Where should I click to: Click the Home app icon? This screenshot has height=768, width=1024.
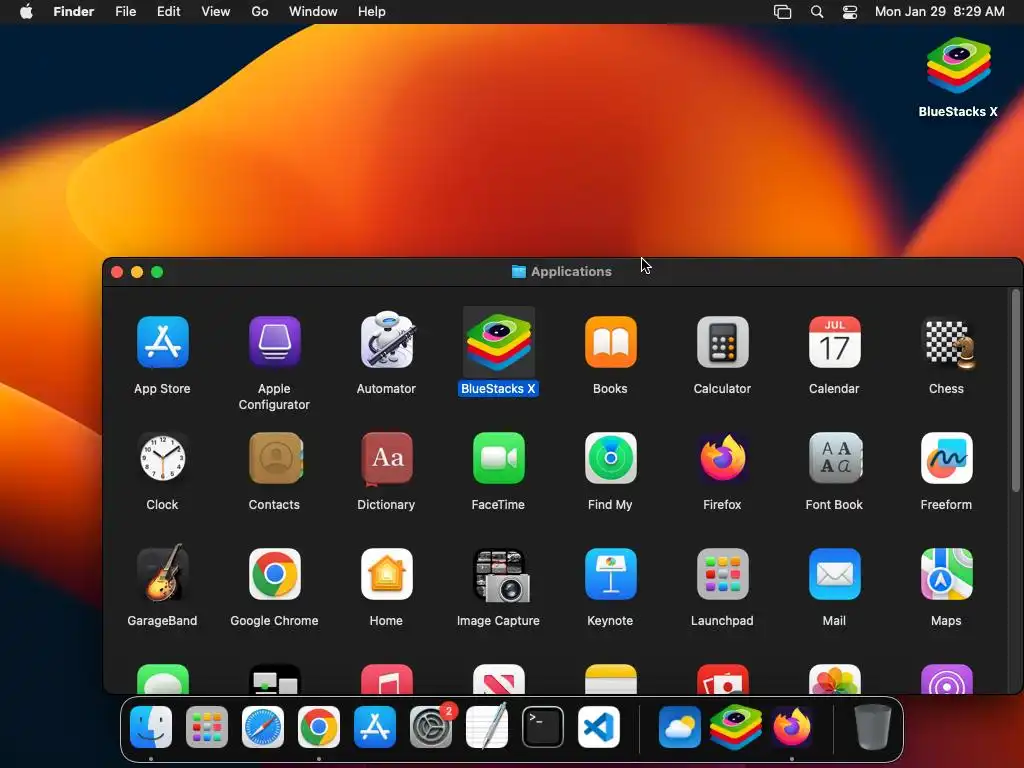point(387,574)
